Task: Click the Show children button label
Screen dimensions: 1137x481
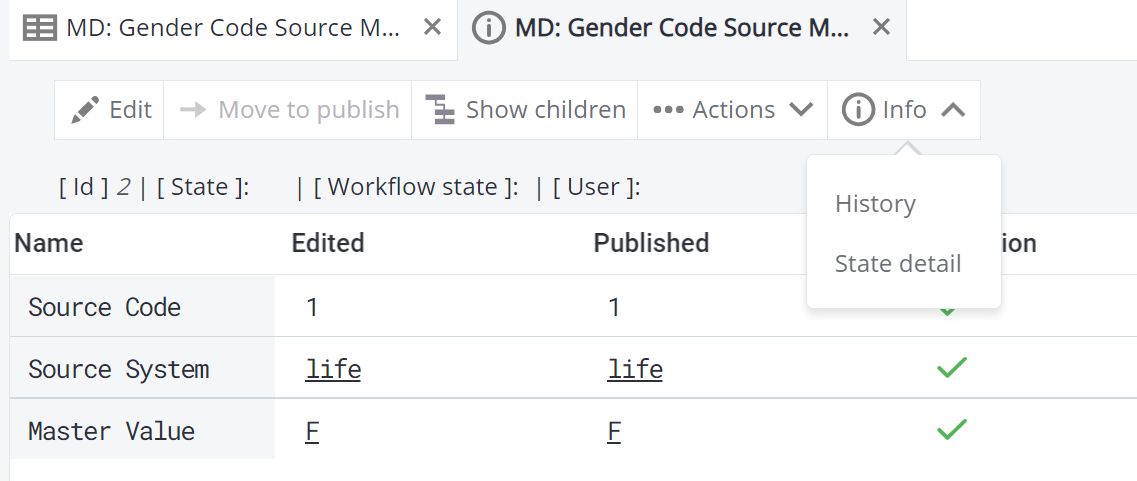Action: tap(545, 110)
